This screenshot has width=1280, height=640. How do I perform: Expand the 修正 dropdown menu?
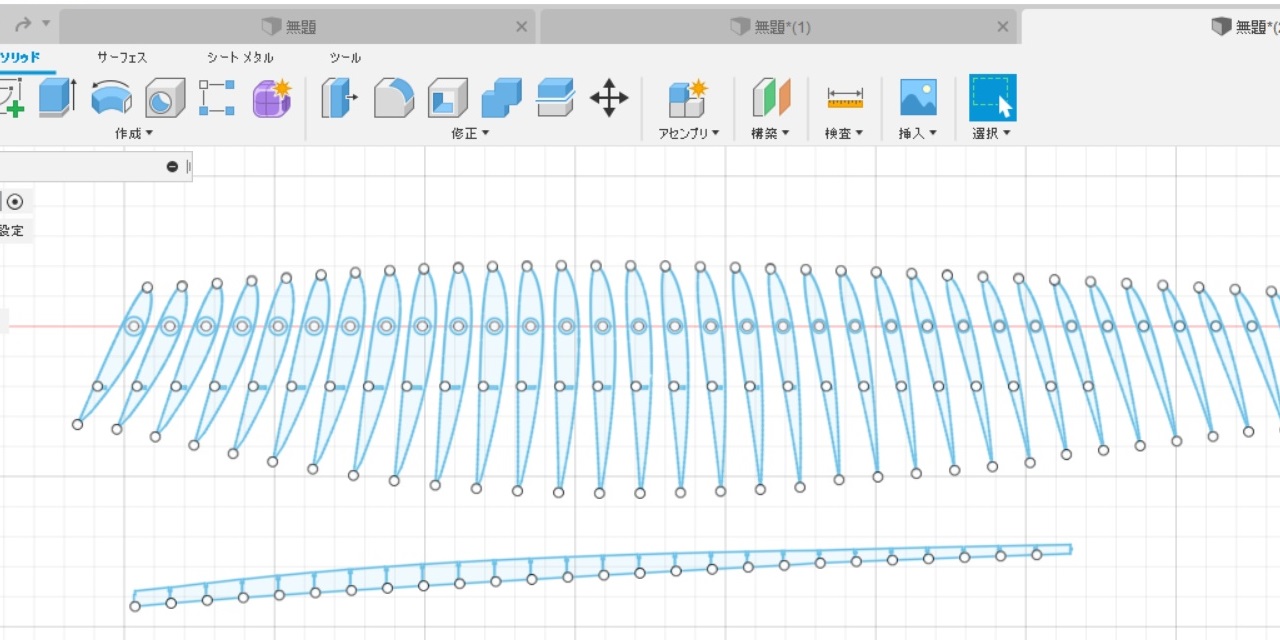[470, 133]
